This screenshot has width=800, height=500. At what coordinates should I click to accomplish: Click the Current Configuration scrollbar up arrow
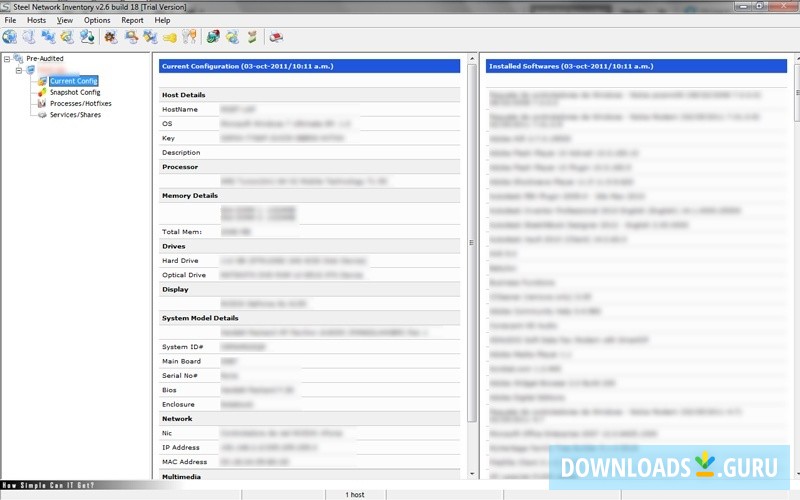[472, 59]
